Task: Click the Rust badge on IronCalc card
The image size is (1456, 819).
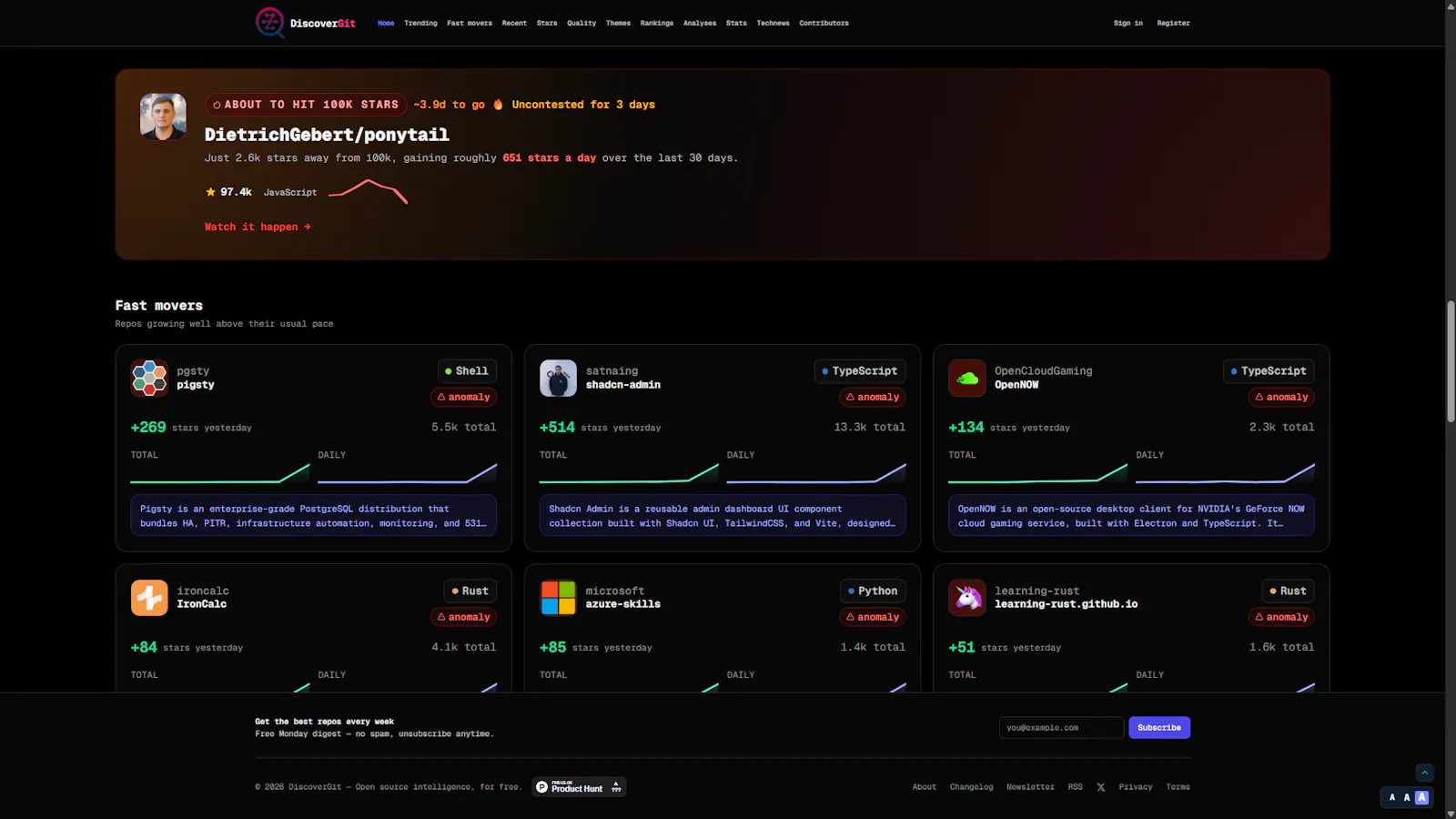Action: pos(470,591)
